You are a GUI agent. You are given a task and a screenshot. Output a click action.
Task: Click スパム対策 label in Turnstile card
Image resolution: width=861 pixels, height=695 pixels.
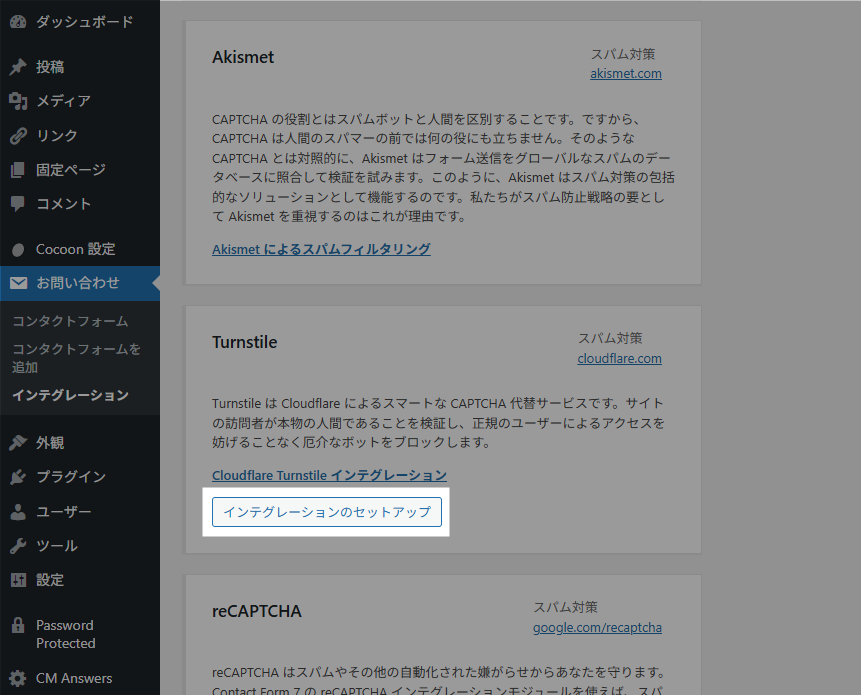coord(610,338)
